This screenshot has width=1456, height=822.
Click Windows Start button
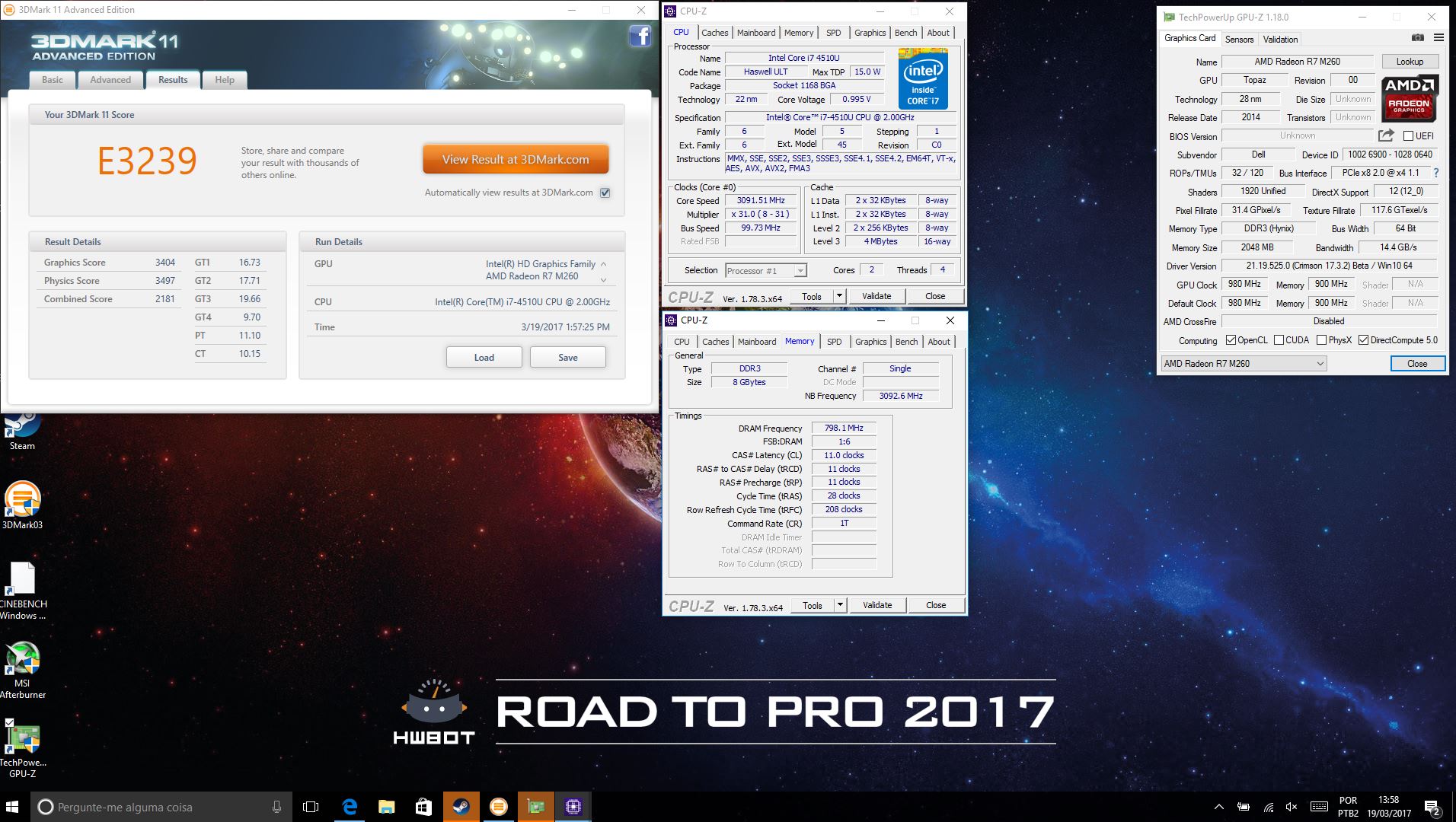pyautogui.click(x=12, y=807)
